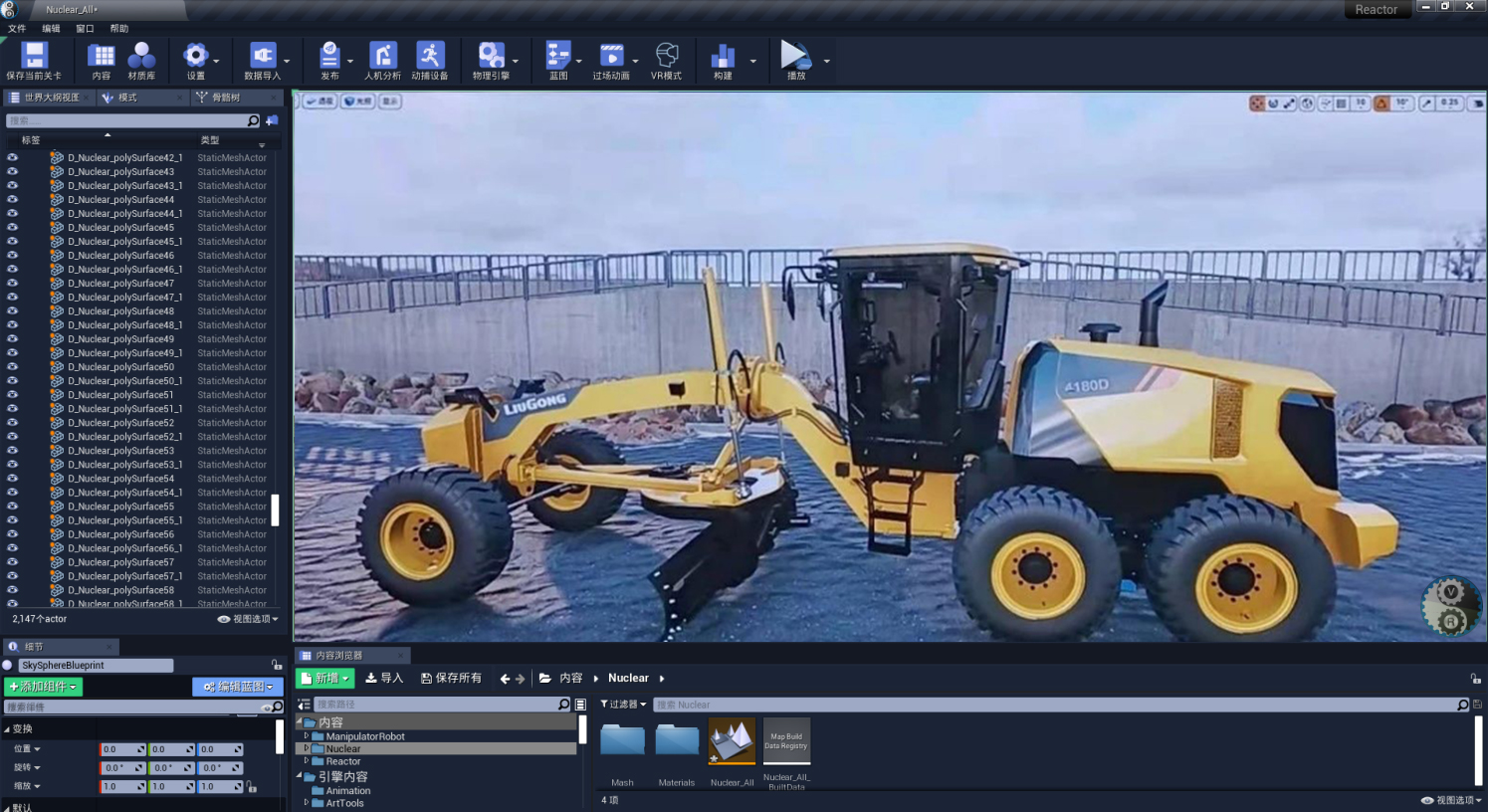This screenshot has height=812, width=1488.
Task: Click the lock icon in Details panel header
Action: click(277, 665)
